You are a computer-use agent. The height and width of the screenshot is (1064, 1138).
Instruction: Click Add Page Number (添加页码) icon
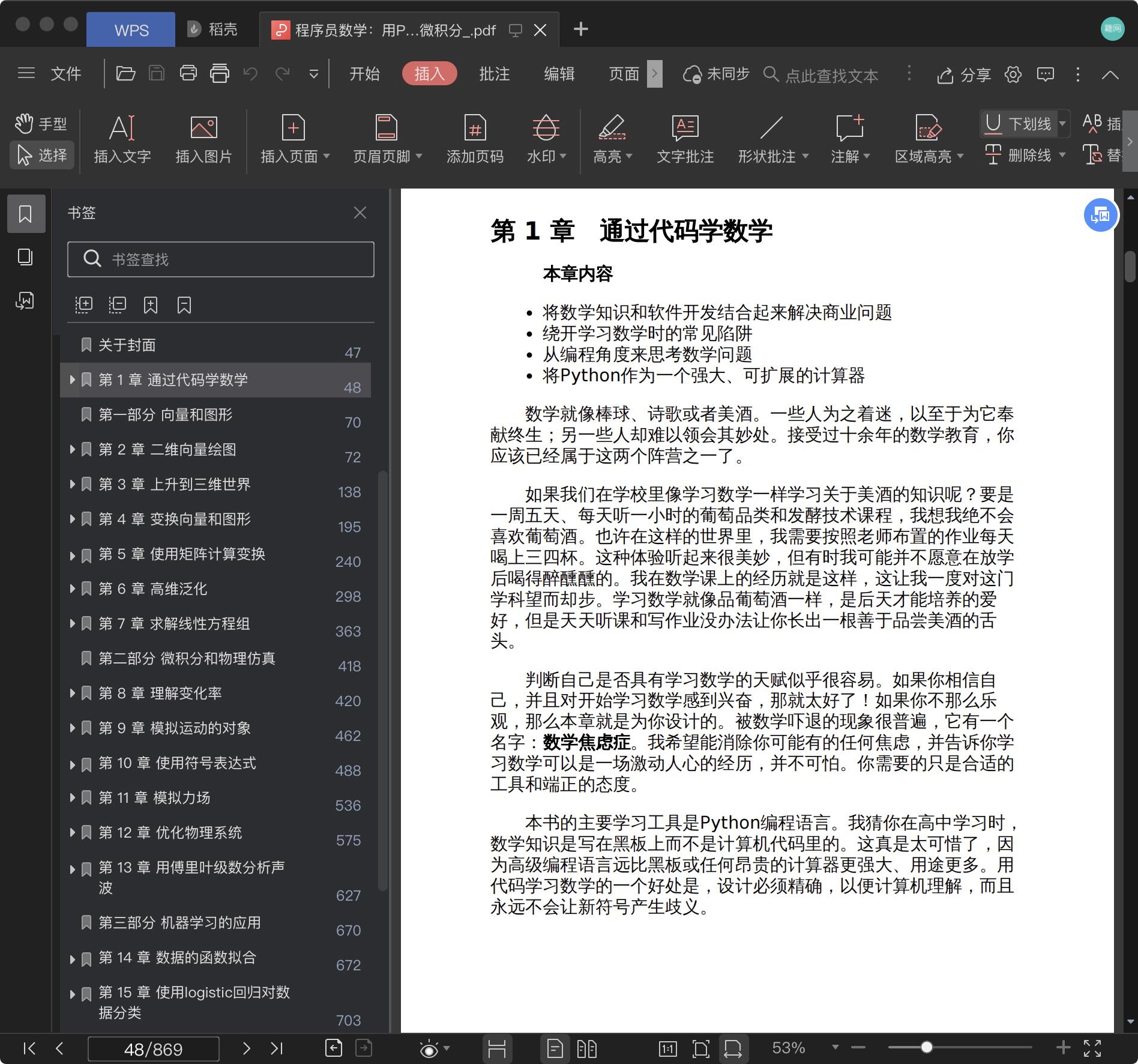475,127
